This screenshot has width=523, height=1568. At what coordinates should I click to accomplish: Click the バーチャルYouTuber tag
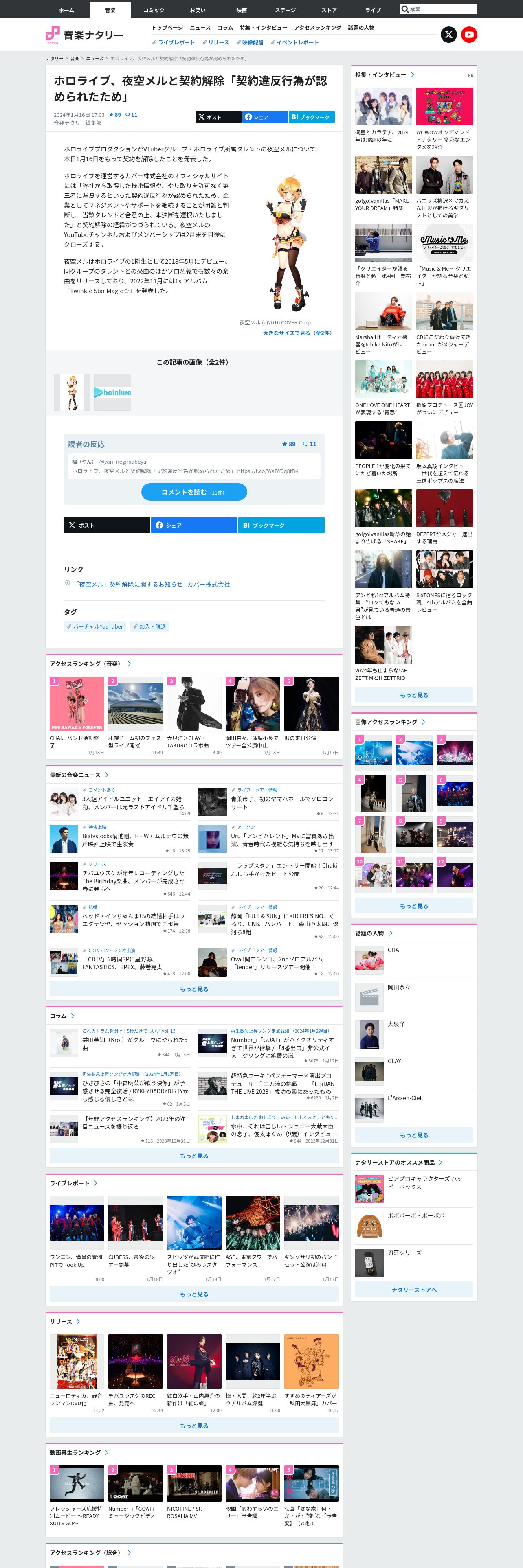(94, 626)
